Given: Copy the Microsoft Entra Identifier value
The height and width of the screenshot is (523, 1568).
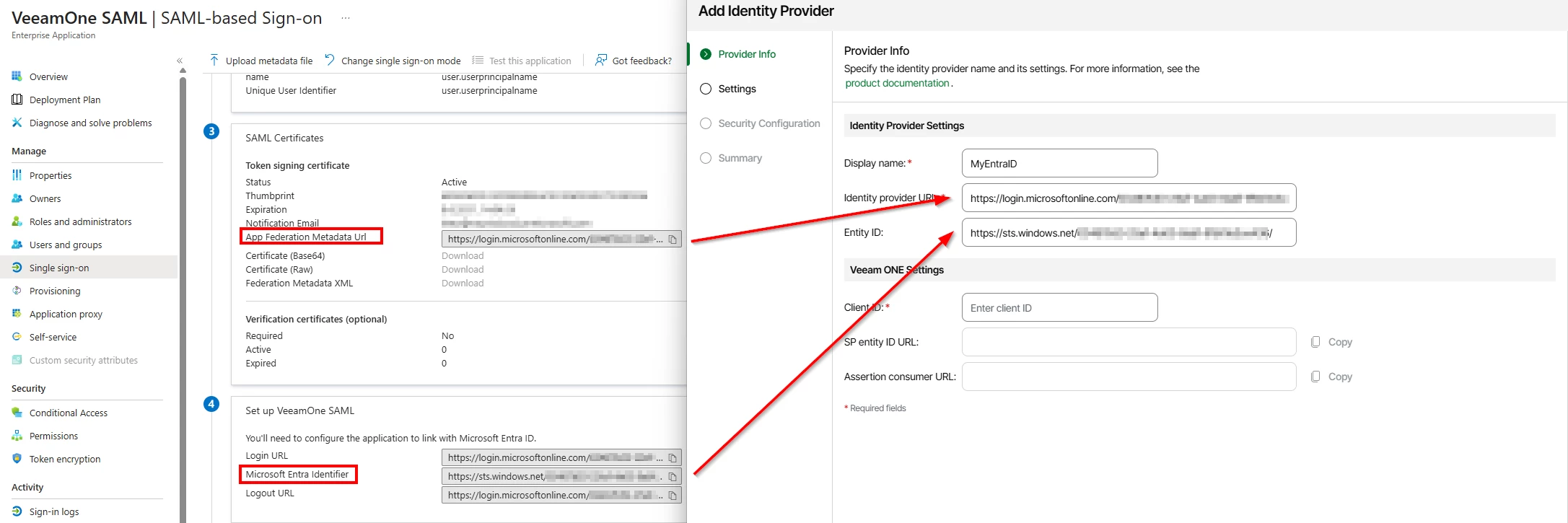Looking at the screenshot, I should click(673, 476).
